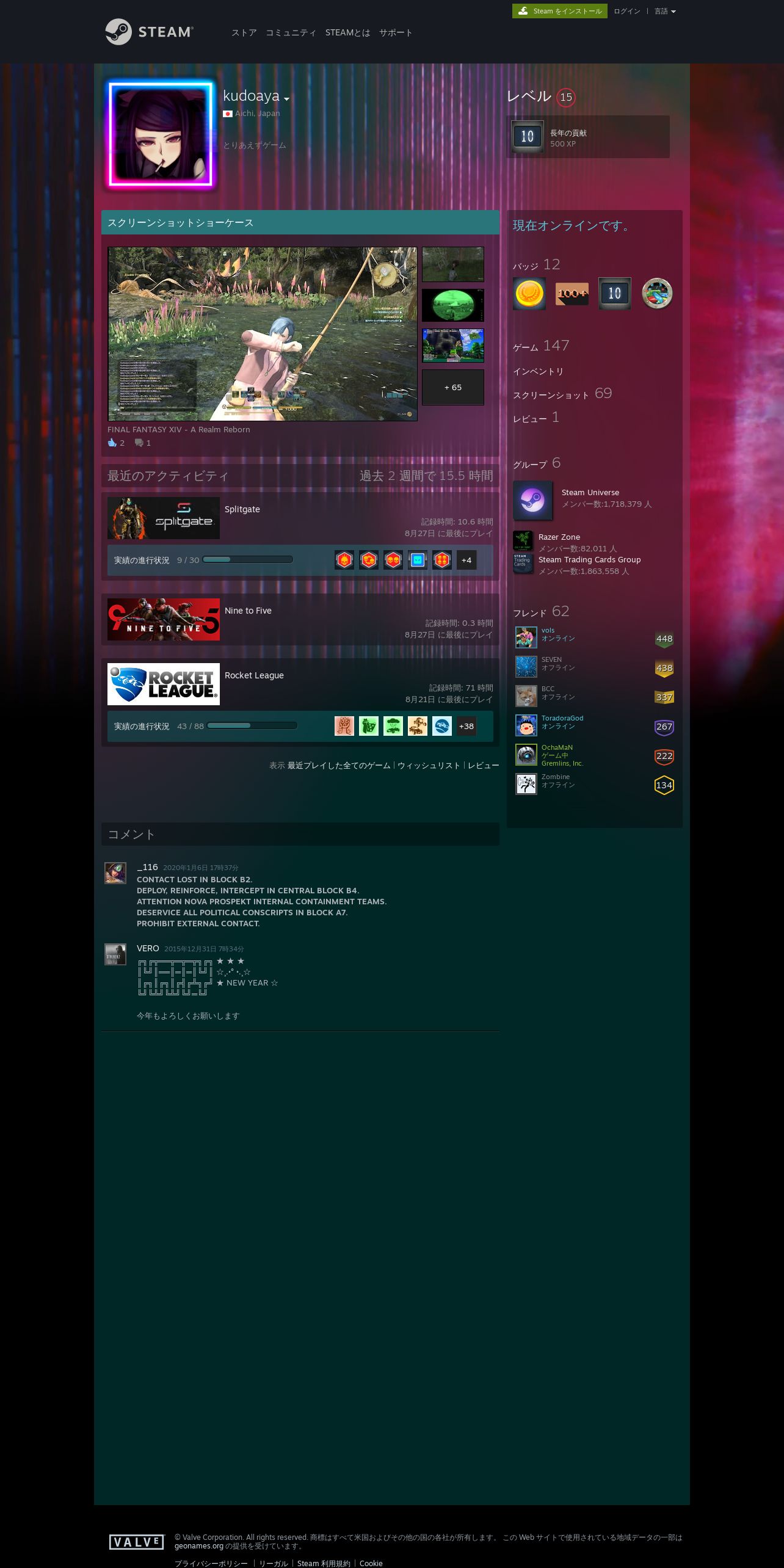The height and width of the screenshot is (1568, 784).
Task: Open friend BCC avatar
Action: coord(526,696)
